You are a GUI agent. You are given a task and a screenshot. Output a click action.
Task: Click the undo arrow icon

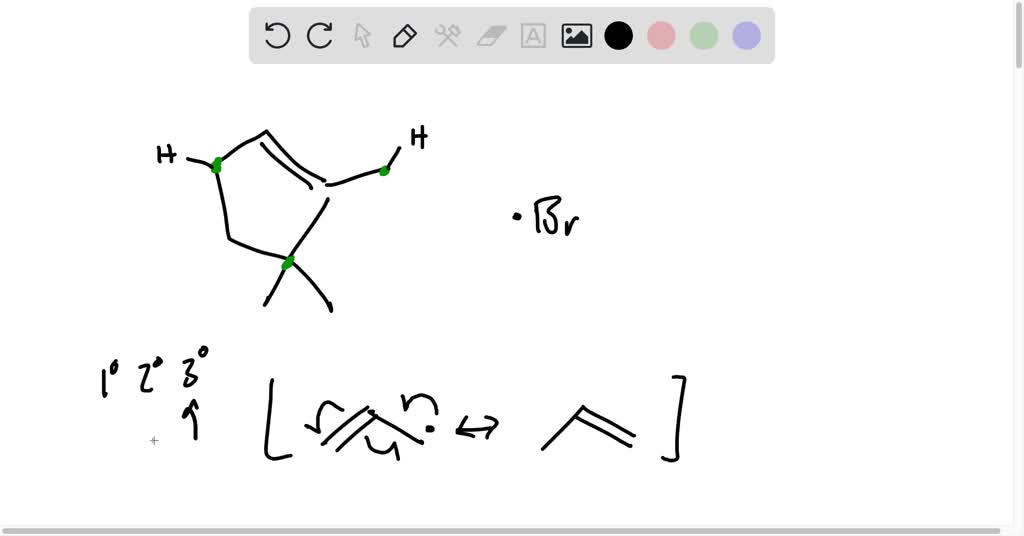click(x=277, y=35)
